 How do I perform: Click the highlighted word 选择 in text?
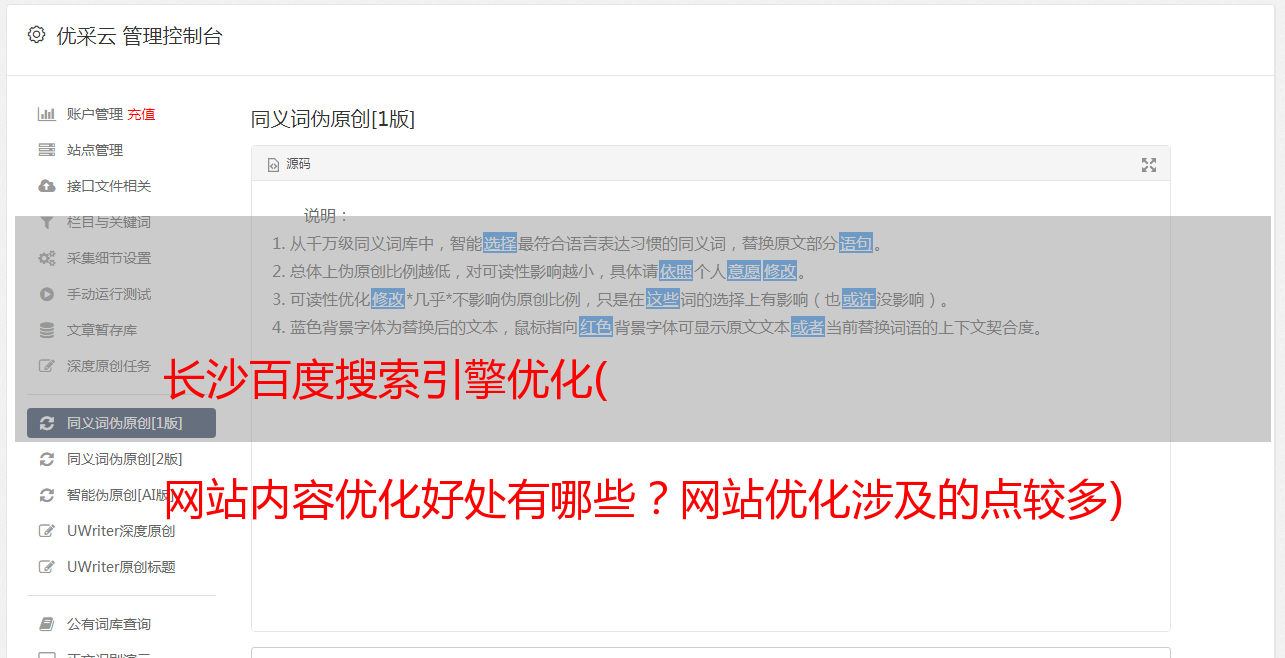click(x=500, y=243)
